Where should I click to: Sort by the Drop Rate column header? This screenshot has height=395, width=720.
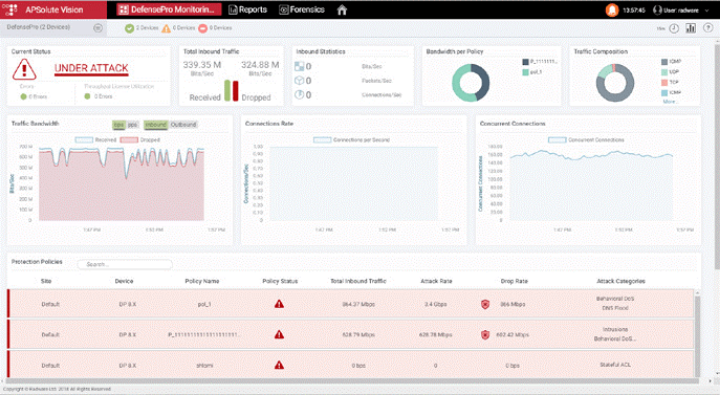pyautogui.click(x=514, y=281)
